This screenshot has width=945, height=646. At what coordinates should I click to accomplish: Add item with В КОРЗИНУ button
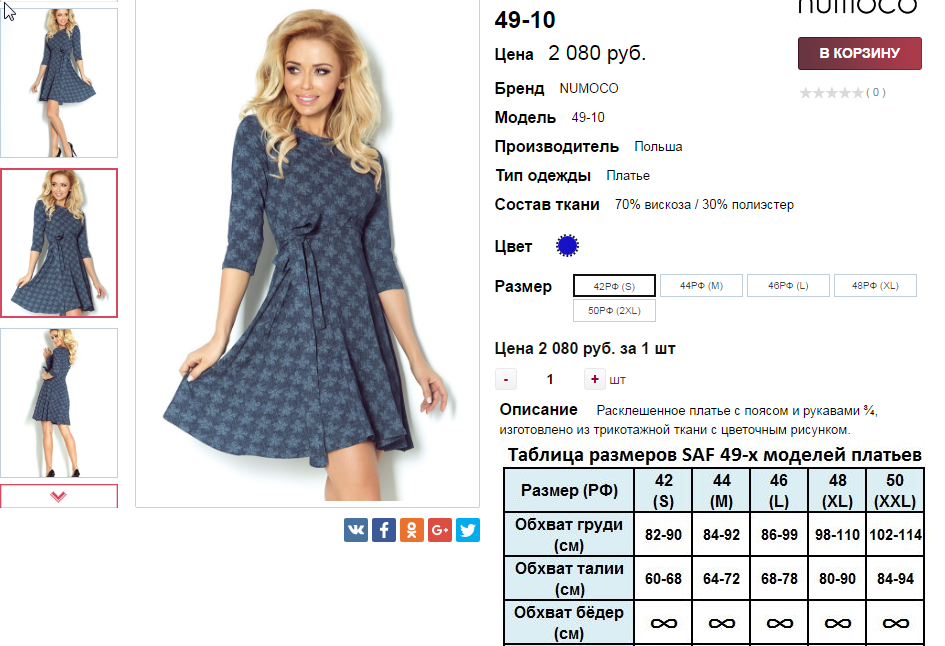pos(859,53)
